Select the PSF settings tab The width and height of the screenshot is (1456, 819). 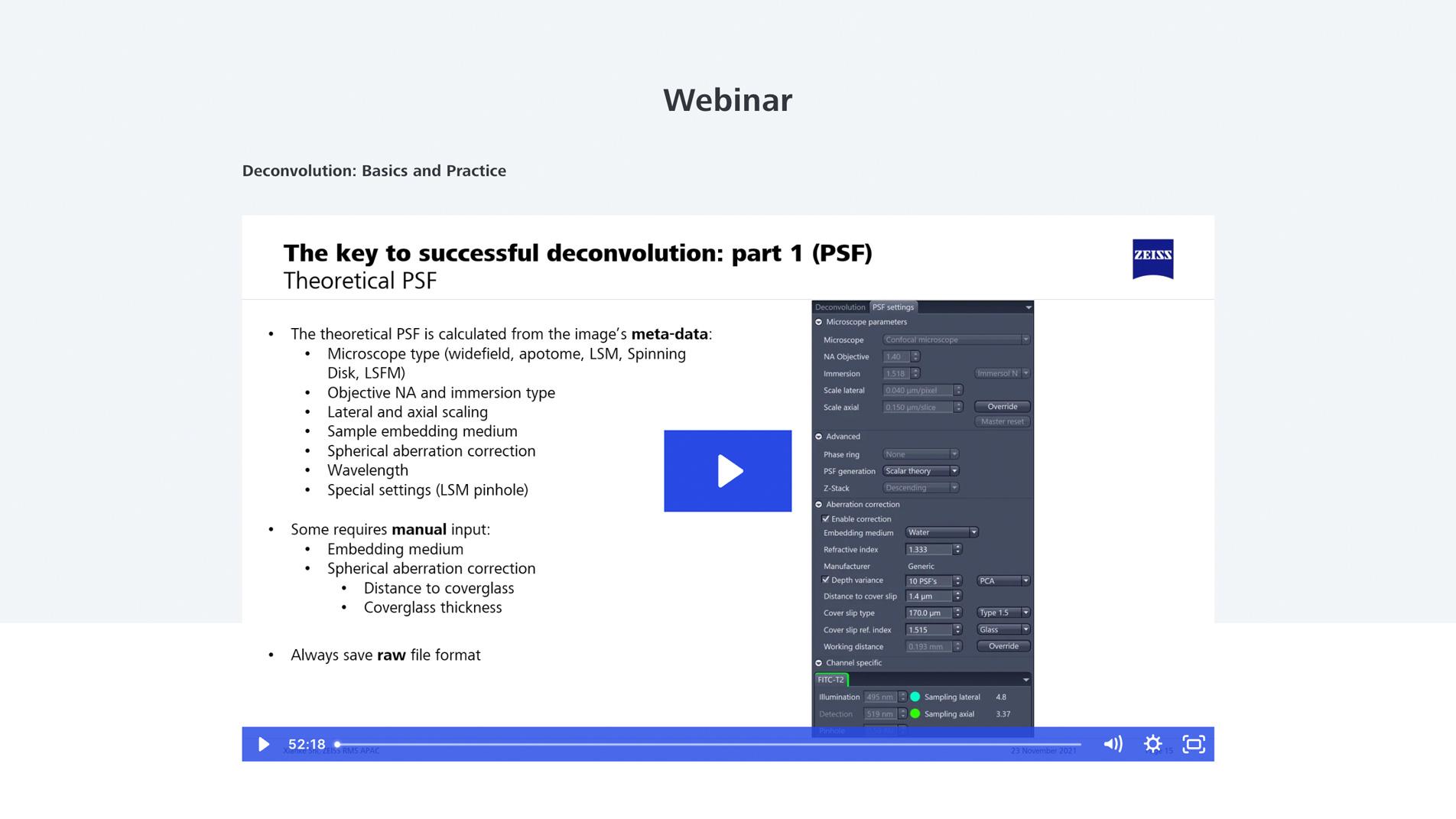(892, 307)
